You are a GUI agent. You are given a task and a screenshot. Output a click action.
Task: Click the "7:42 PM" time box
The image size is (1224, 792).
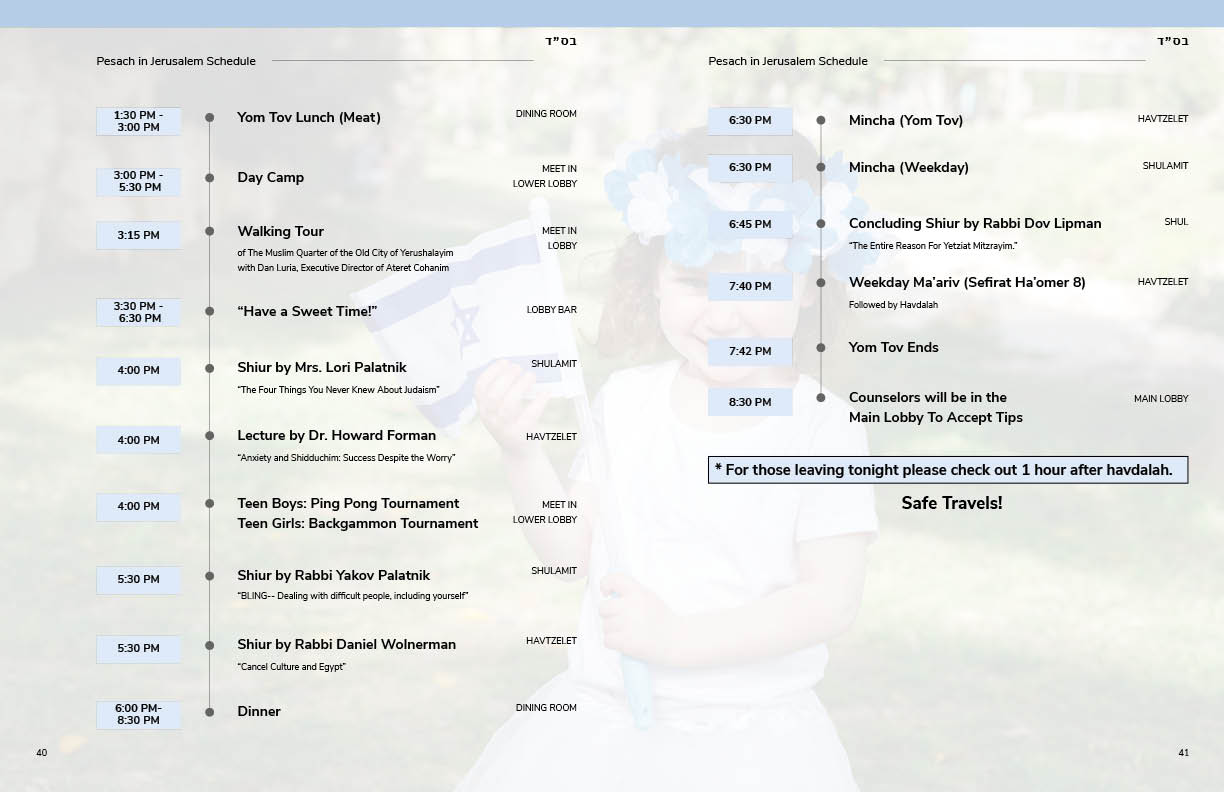[750, 351]
